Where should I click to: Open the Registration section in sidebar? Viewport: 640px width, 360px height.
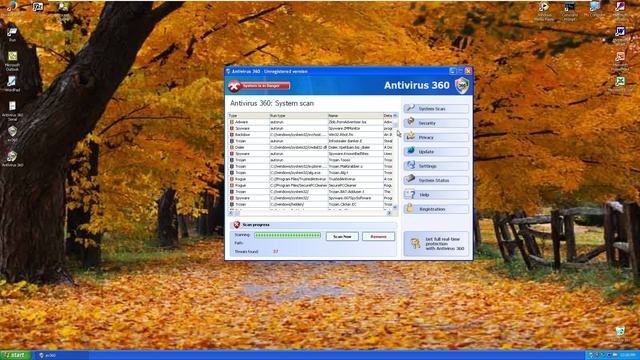click(x=436, y=209)
